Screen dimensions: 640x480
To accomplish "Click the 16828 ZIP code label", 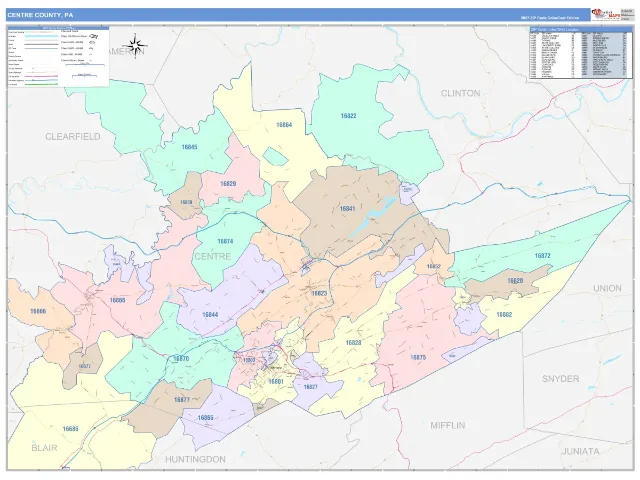I will pos(353,342).
